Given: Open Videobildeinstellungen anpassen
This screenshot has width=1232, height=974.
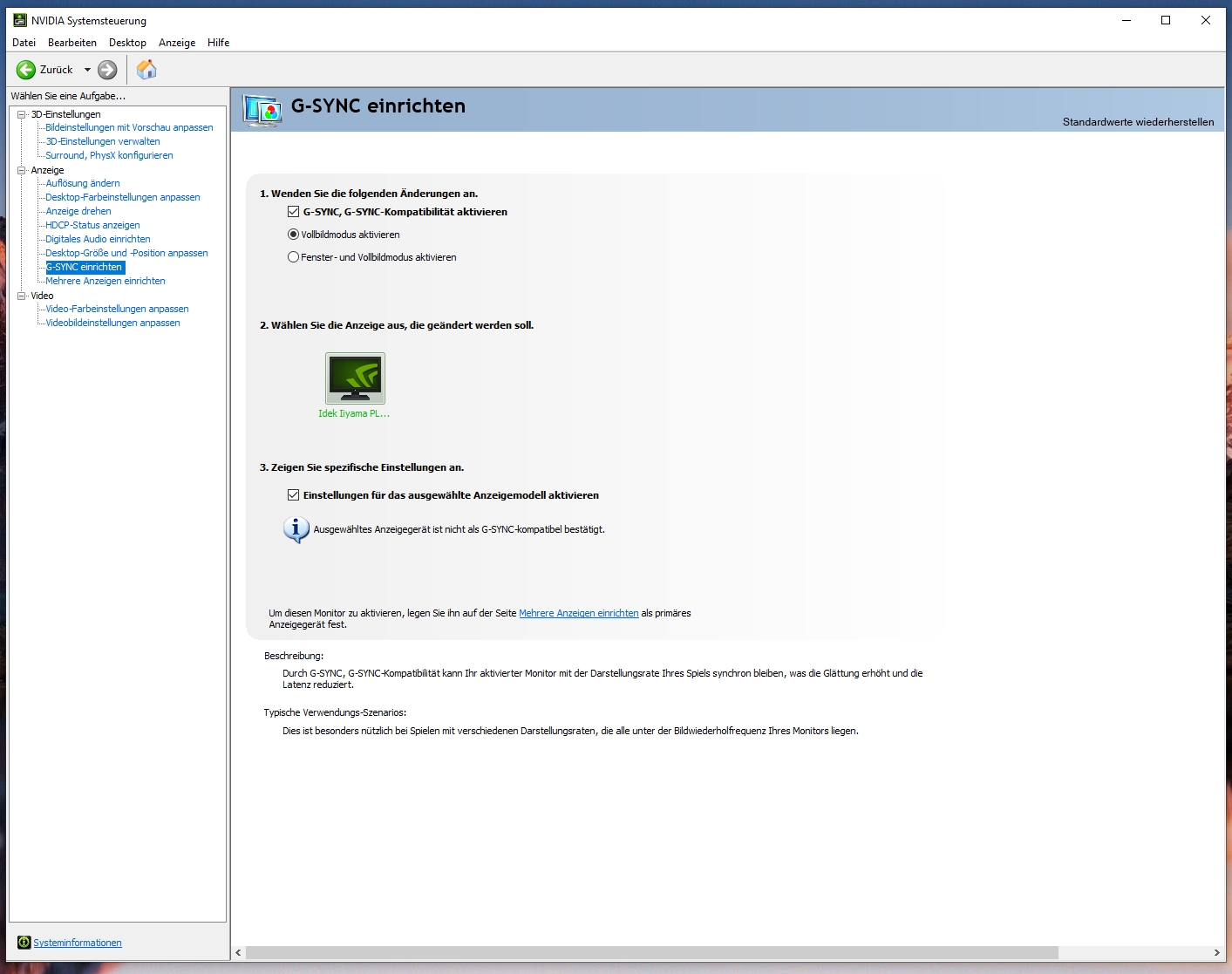Looking at the screenshot, I should pos(112,323).
